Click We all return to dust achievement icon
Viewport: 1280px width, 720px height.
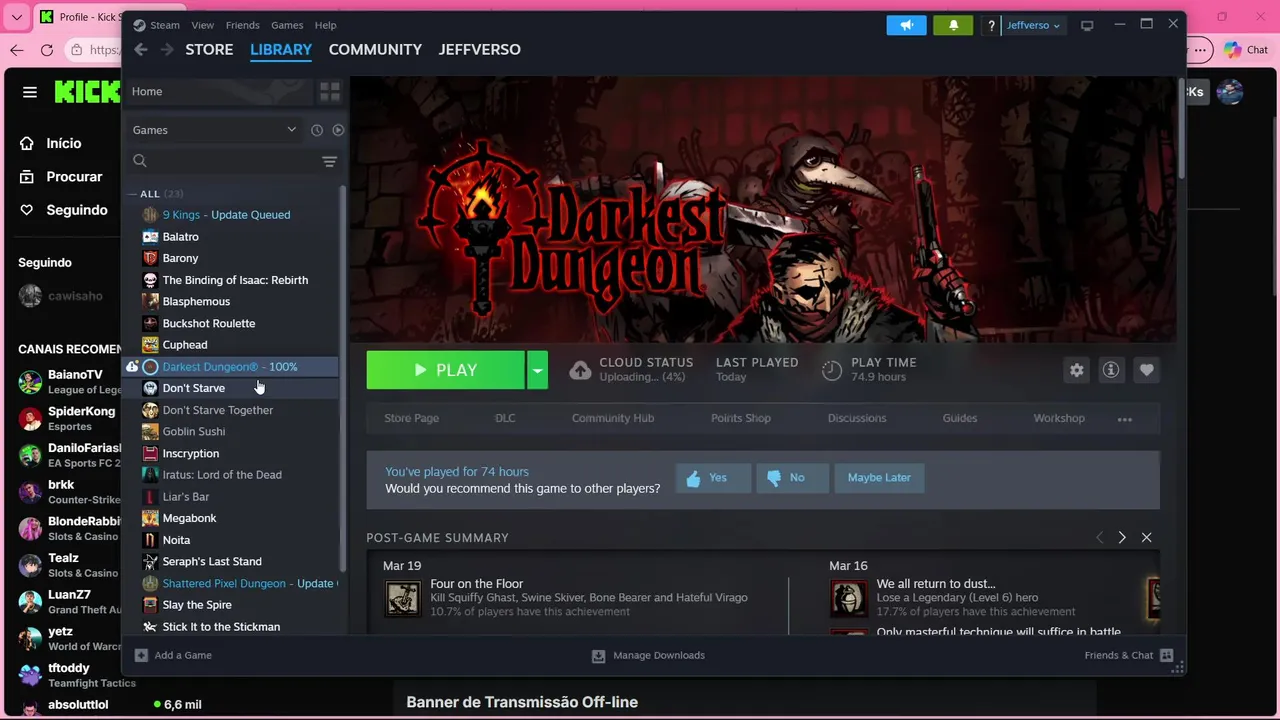(x=848, y=598)
